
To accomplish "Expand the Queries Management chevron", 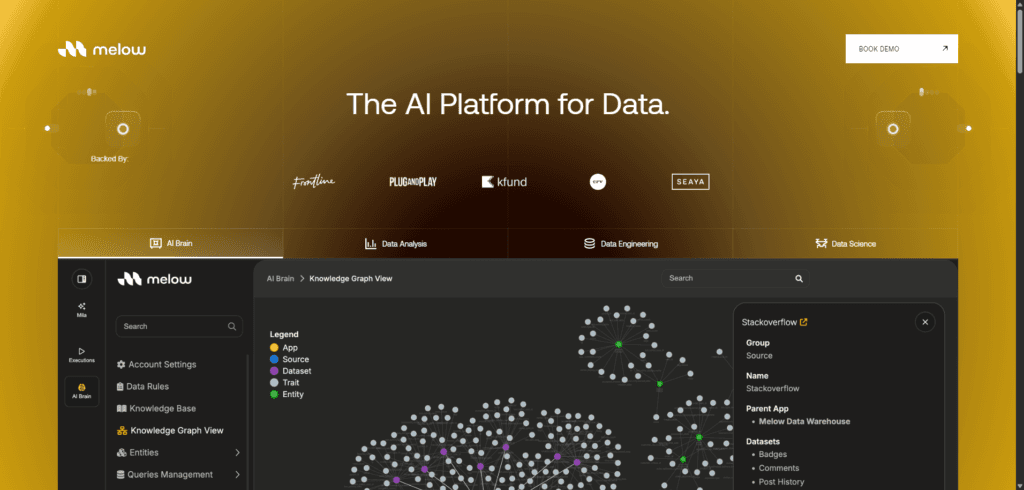I will coord(237,474).
